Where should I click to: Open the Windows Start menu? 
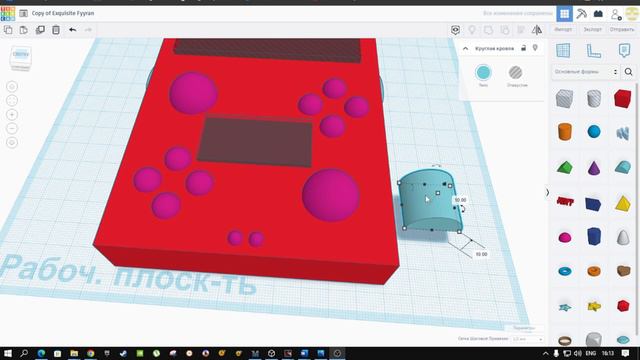pyautogui.click(x=8, y=353)
